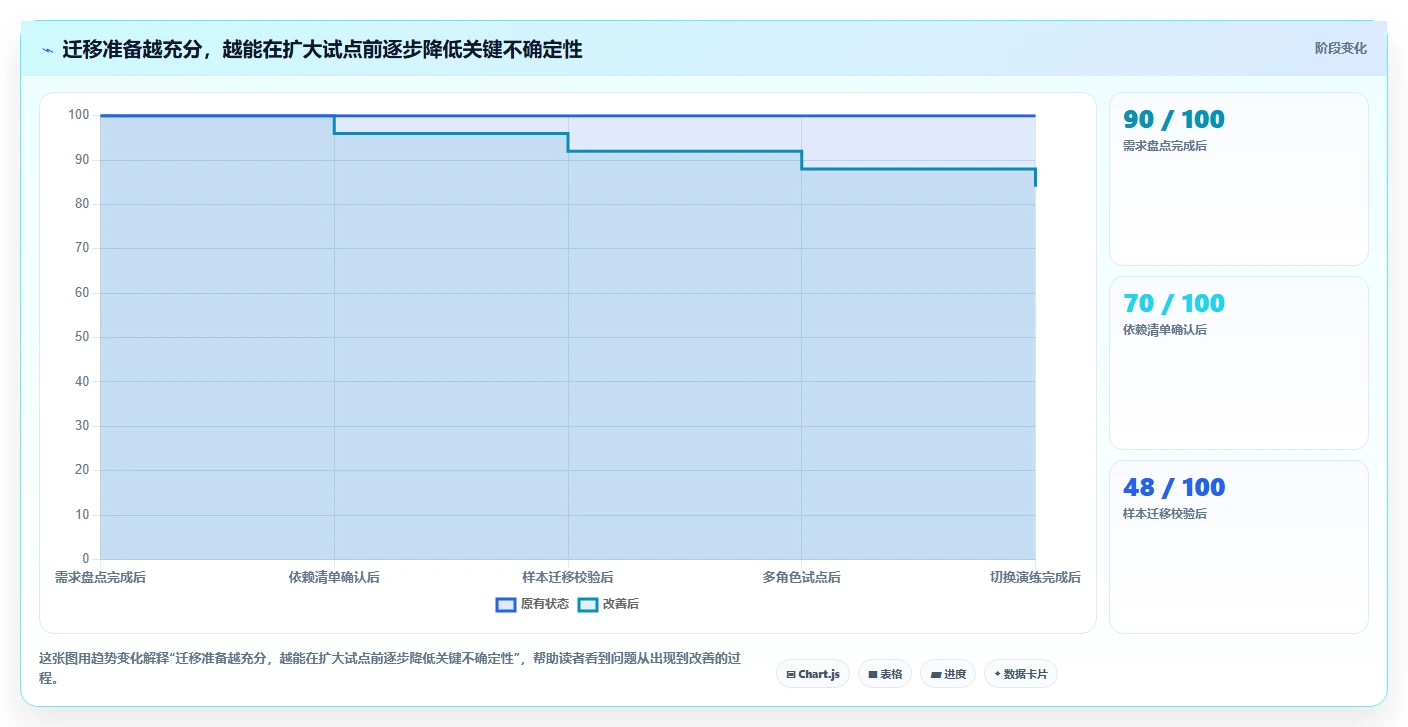The height and width of the screenshot is (727, 1408).
Task: Click the icon in the Chart.js chip
Action: [x=791, y=675]
